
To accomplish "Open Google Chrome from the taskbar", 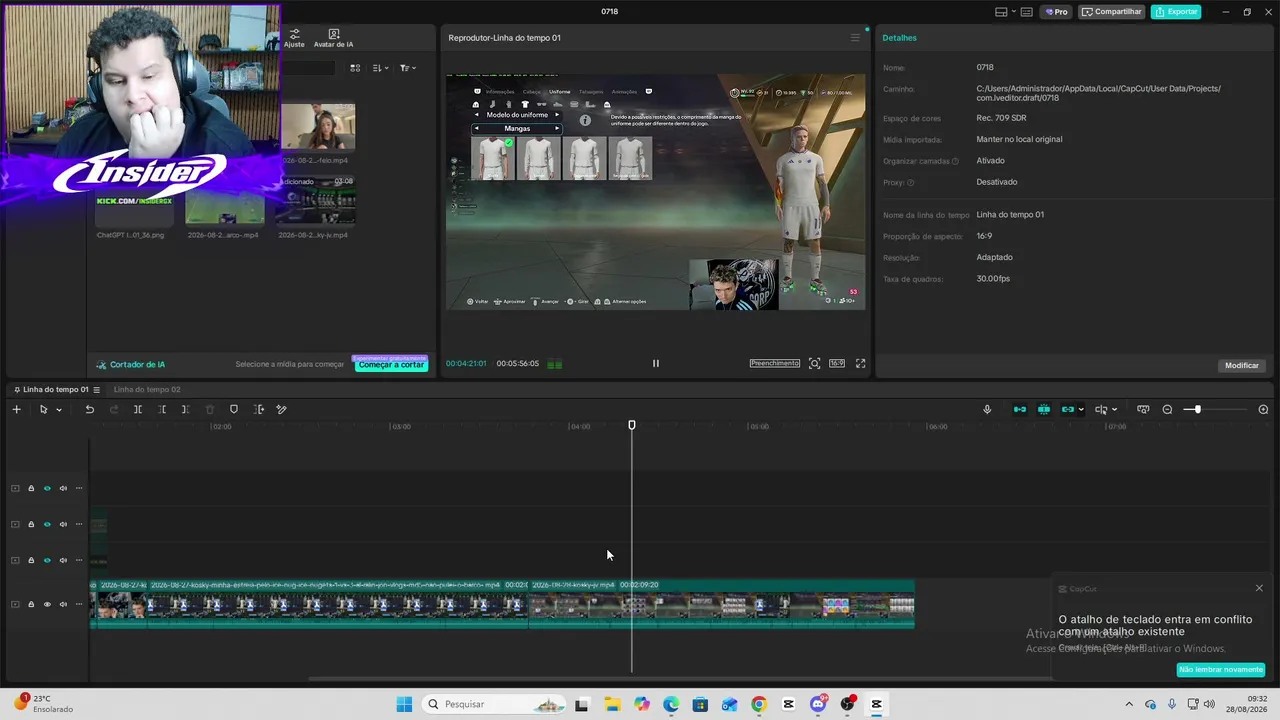I will coord(759,704).
